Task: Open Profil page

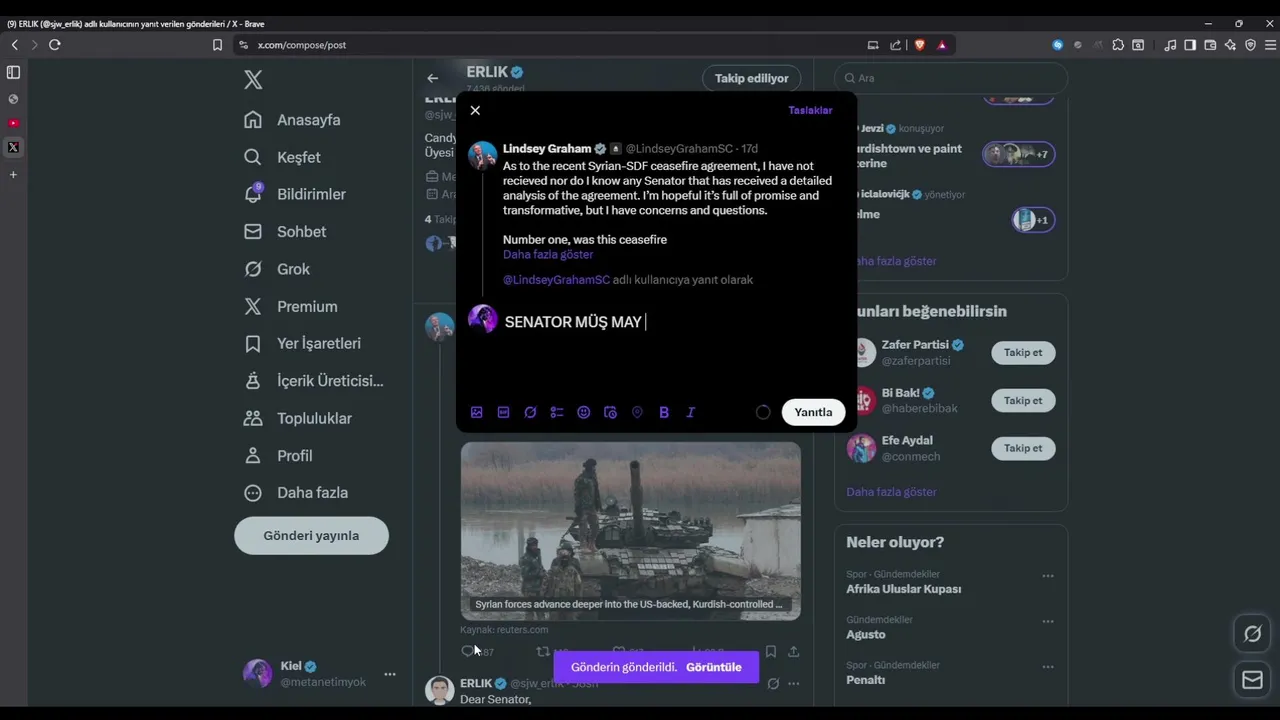Action: tap(279, 456)
